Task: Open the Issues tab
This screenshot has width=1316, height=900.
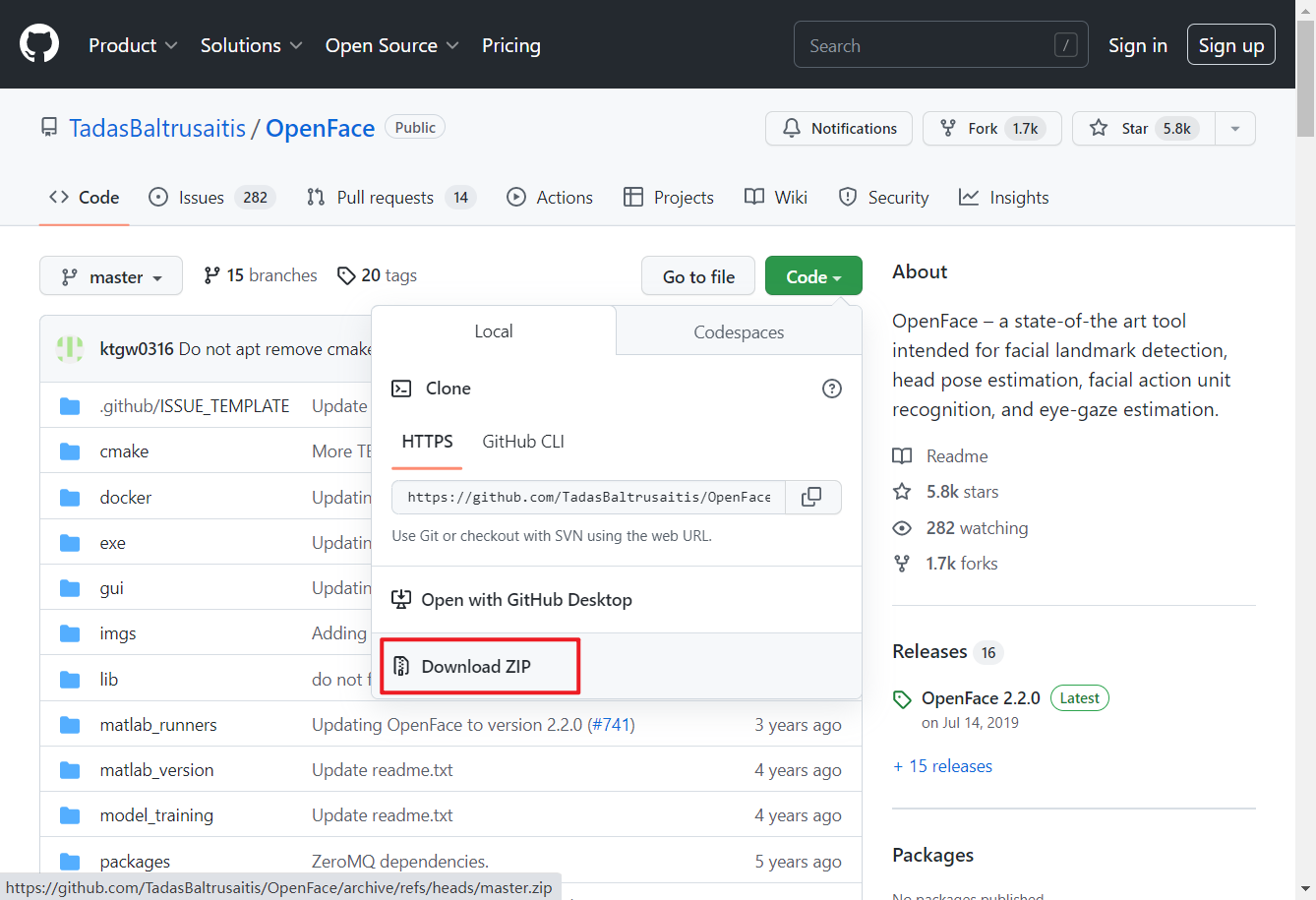Action: [x=211, y=198]
